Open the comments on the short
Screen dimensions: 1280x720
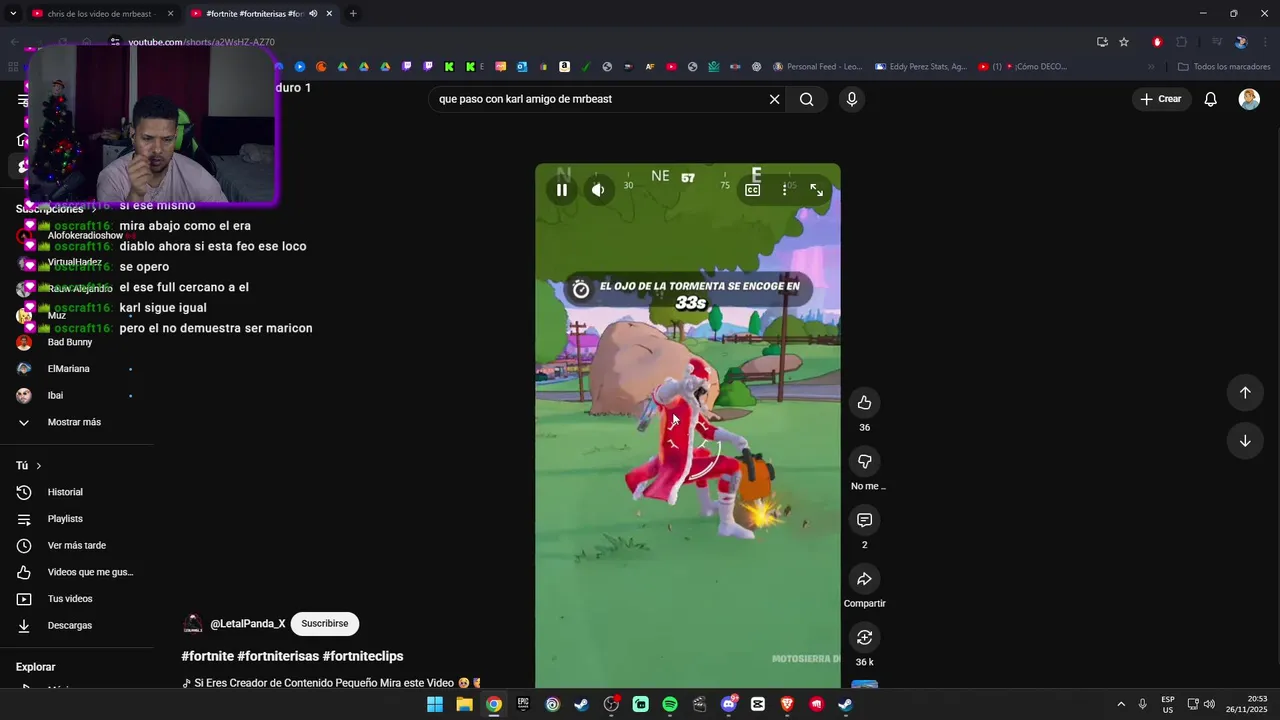864,520
